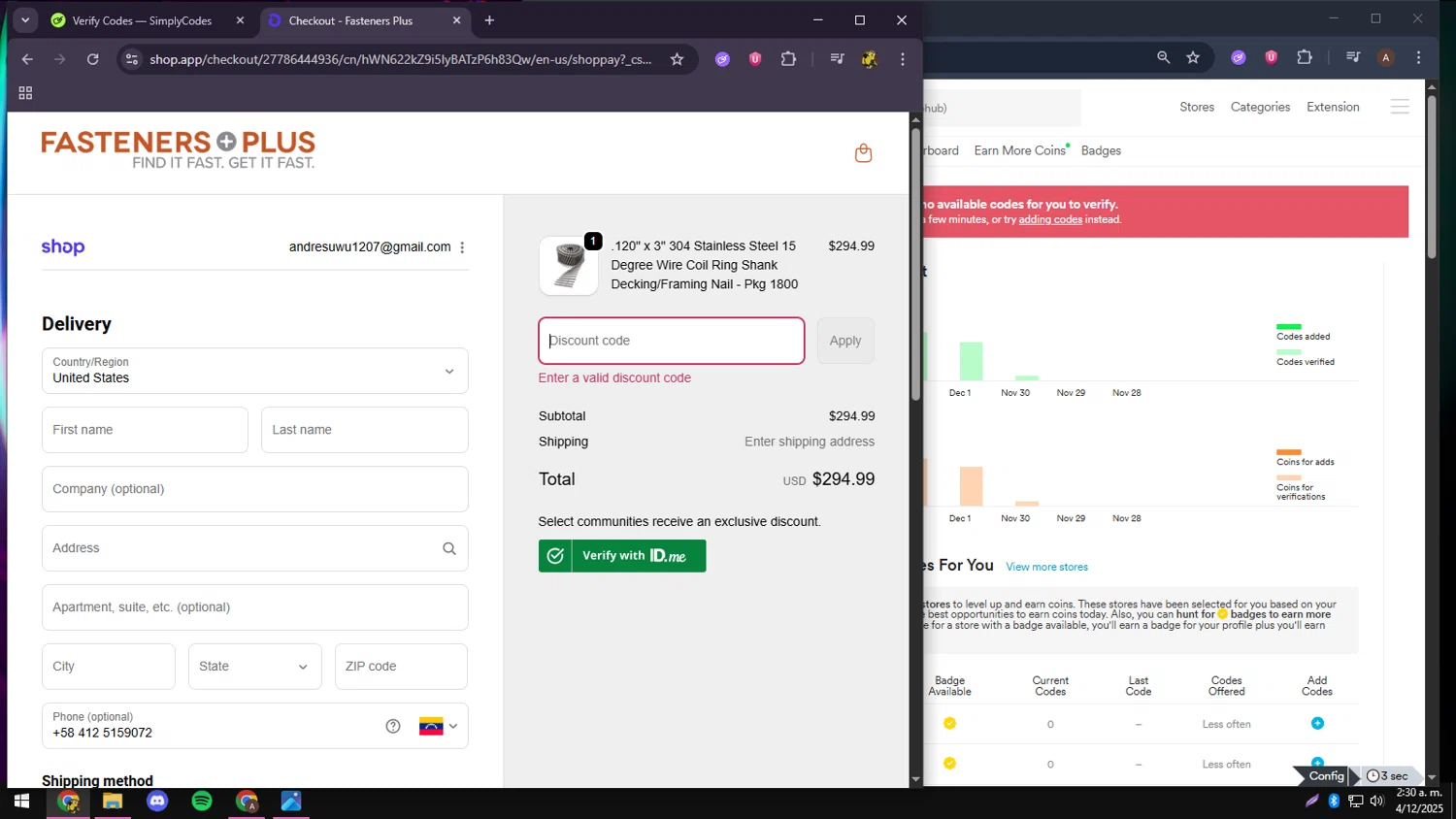Focus the Discount code field
The image size is (1456, 819).
[x=672, y=341]
